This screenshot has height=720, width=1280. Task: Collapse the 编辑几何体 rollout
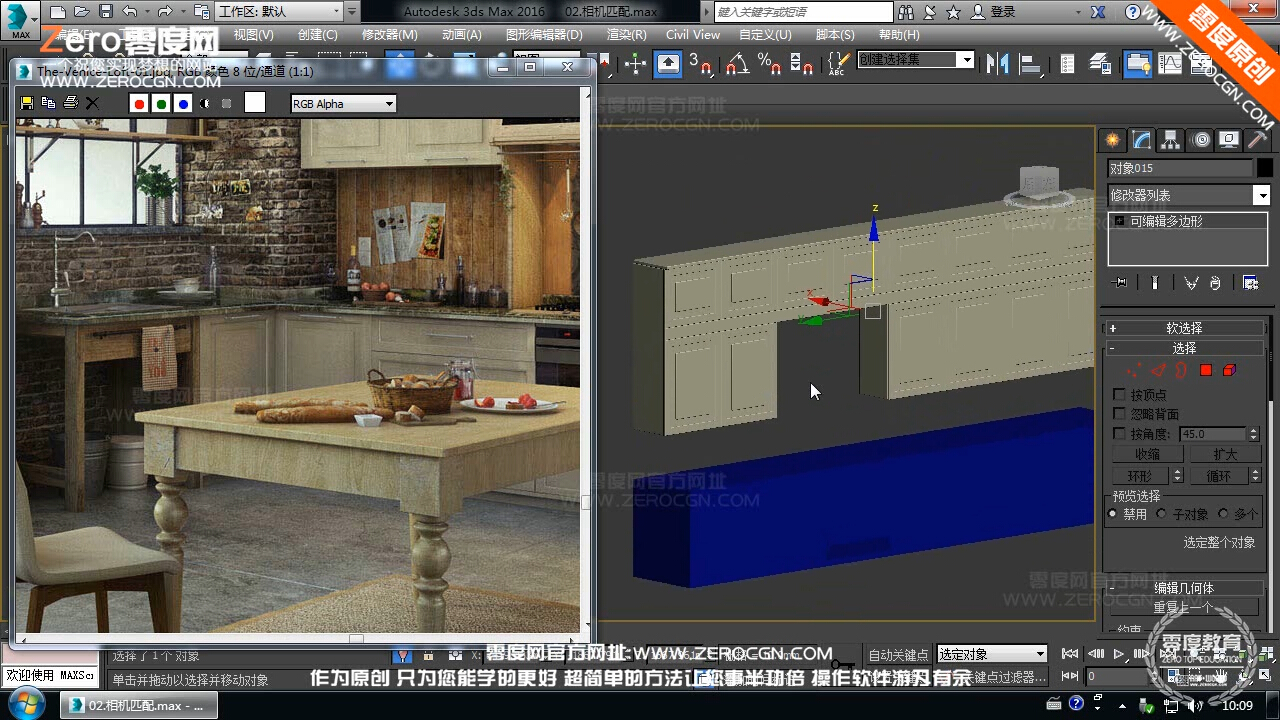coord(1185,588)
